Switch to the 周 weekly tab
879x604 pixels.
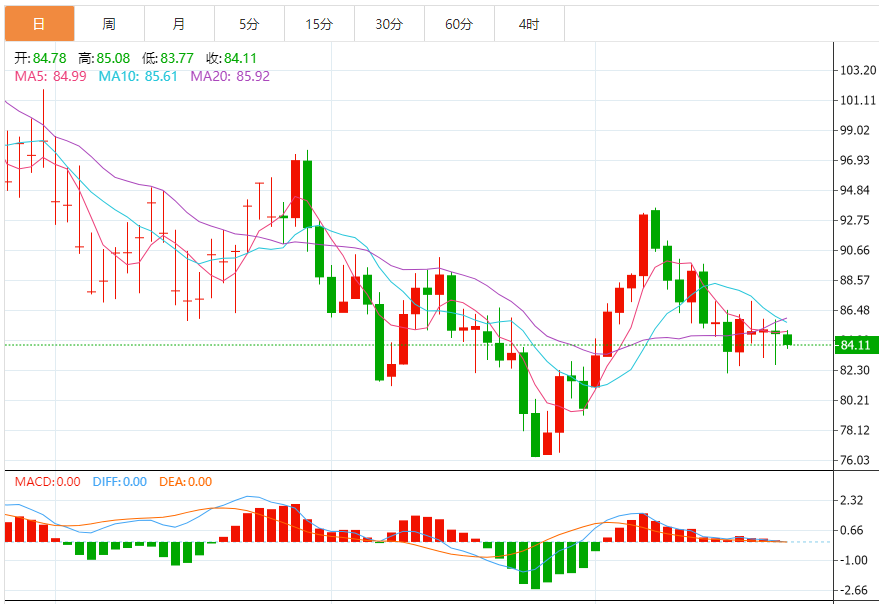pyautogui.click(x=109, y=24)
